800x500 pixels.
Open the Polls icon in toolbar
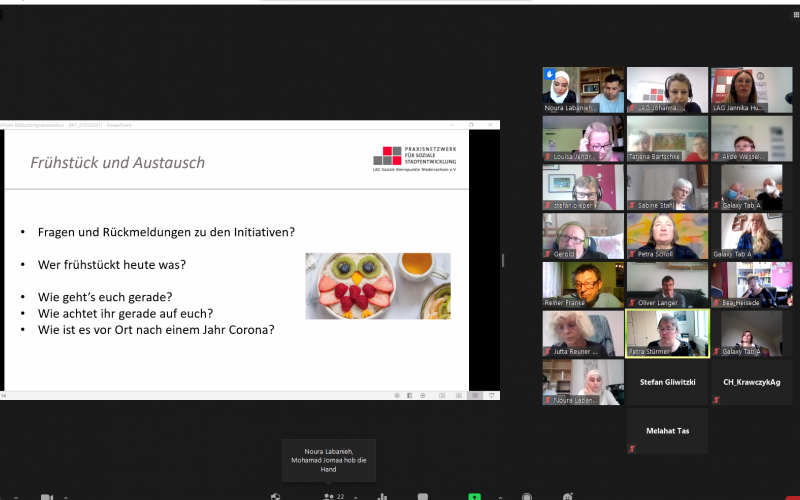click(382, 496)
